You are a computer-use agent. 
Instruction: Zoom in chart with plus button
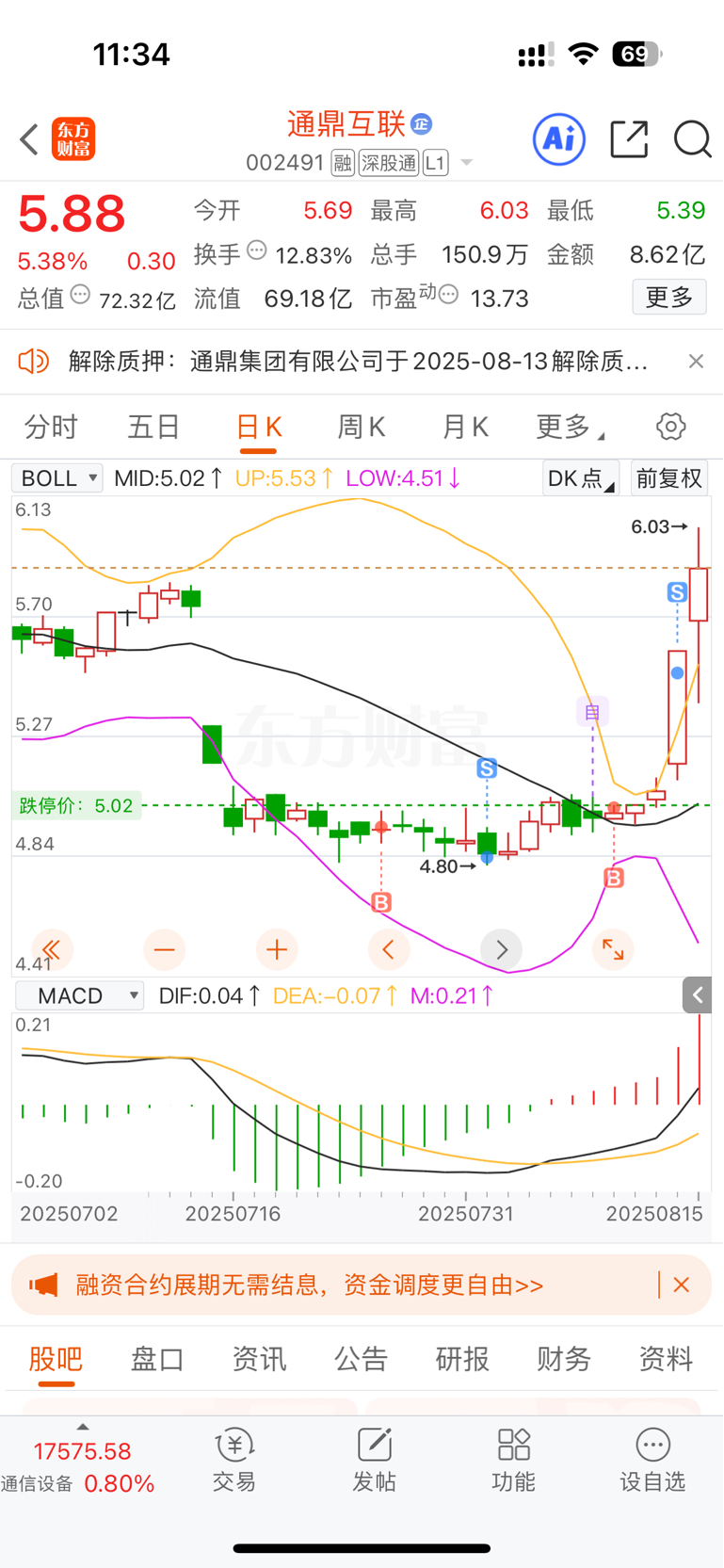pos(276,949)
